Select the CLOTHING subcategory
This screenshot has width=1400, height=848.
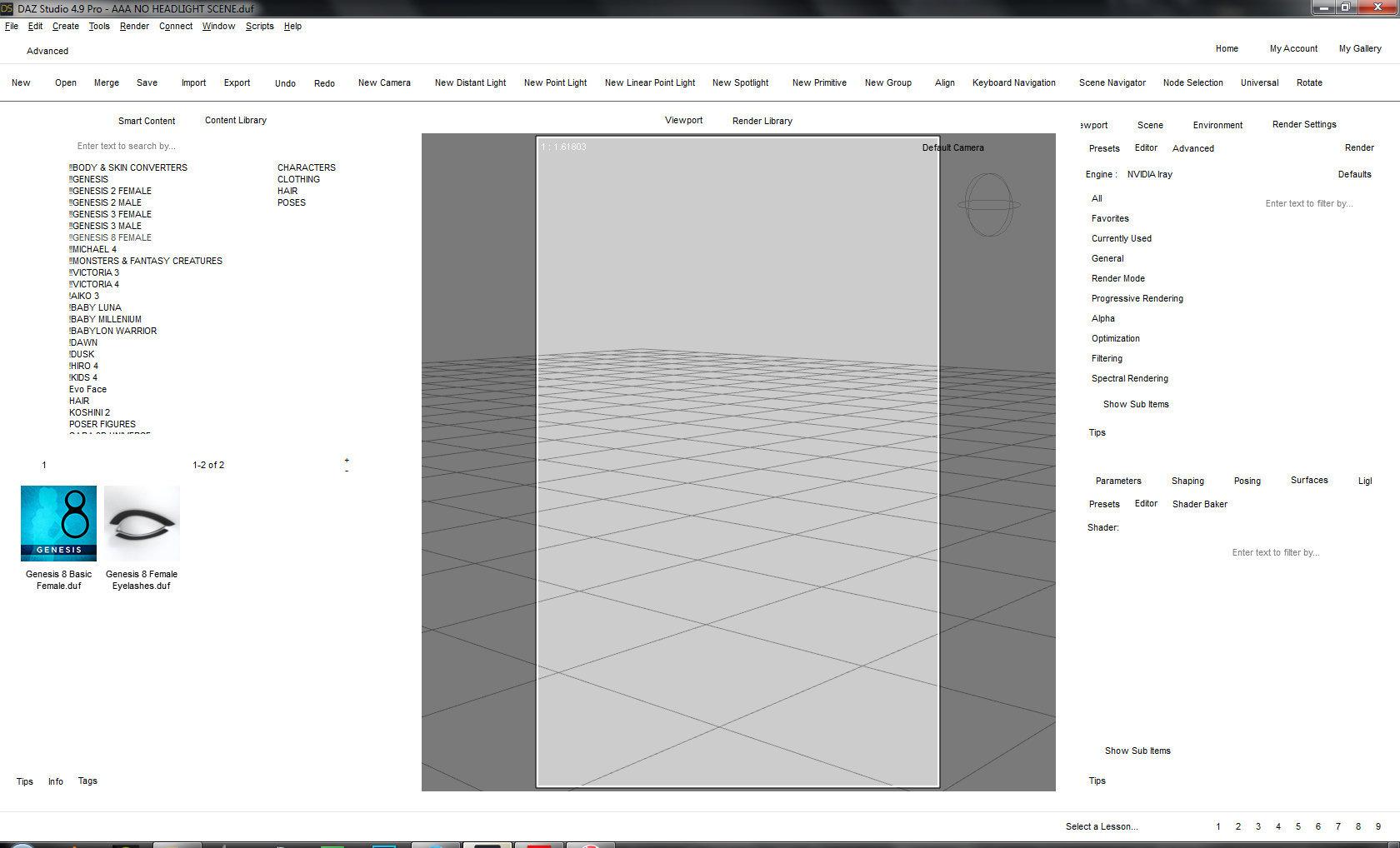click(x=298, y=179)
